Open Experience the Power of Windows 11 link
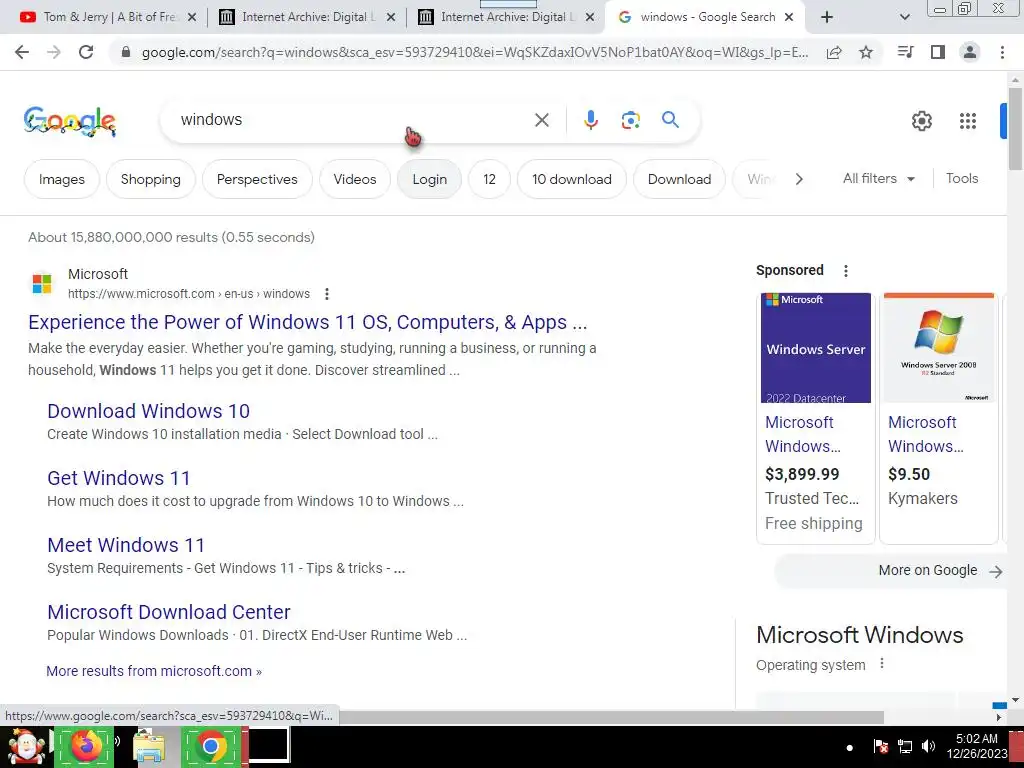This screenshot has height=768, width=1024. (x=308, y=322)
